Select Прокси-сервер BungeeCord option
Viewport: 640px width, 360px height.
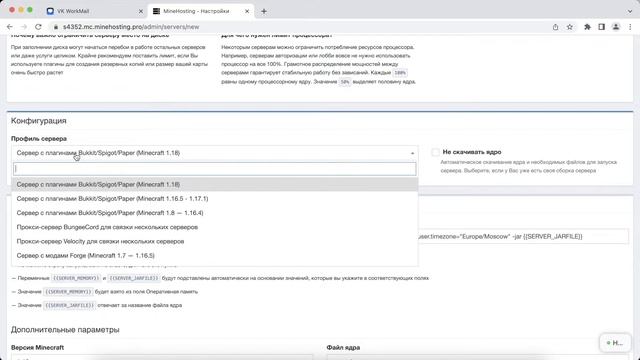(215, 227)
